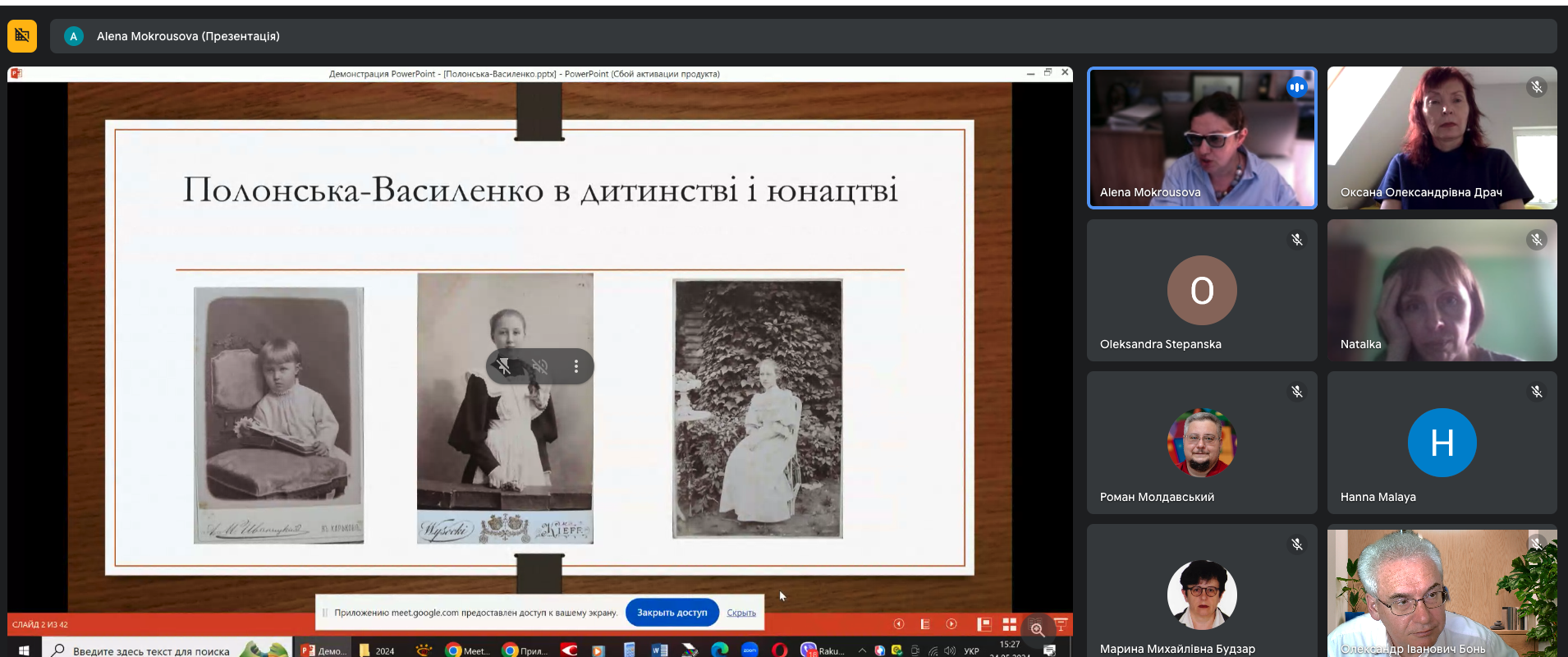Screen dimensions: 1568x657
Task: Click the yellow presentation-off icon at top left
Action: (22, 36)
